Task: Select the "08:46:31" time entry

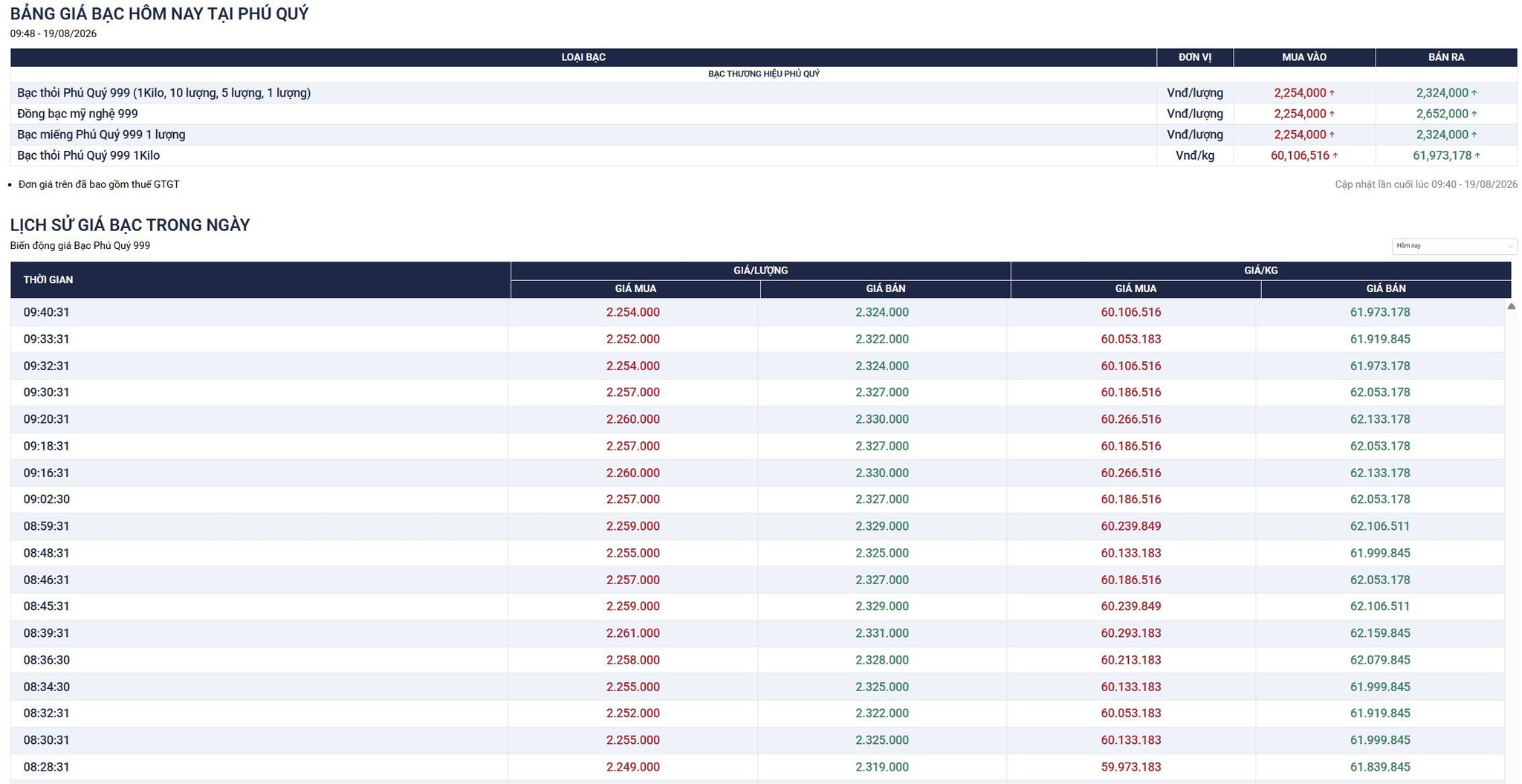Action: coord(46,580)
